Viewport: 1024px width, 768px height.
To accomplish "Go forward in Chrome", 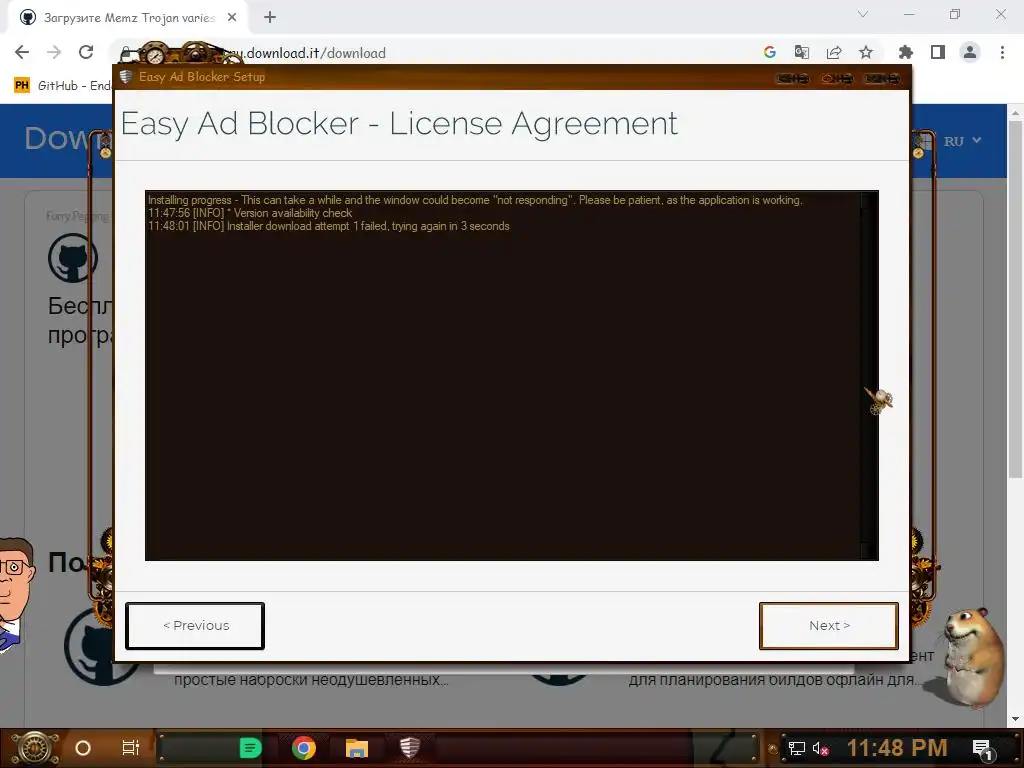I will pyautogui.click(x=54, y=52).
